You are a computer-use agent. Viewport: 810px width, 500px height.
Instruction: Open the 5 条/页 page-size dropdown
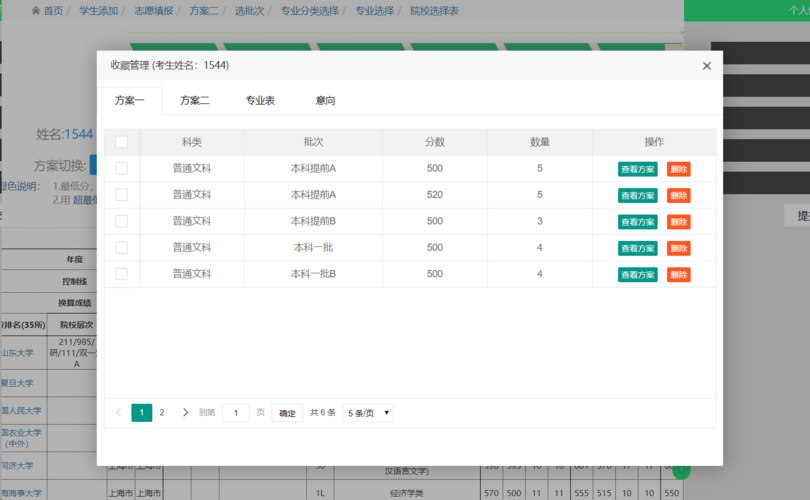368,413
